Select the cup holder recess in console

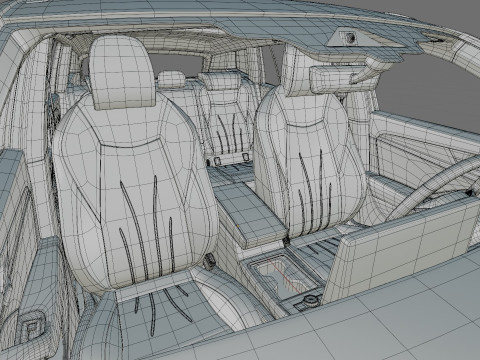tap(283, 275)
